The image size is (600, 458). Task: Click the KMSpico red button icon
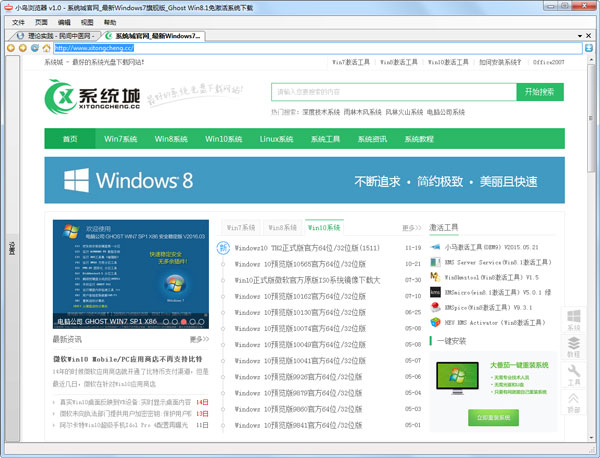click(435, 307)
